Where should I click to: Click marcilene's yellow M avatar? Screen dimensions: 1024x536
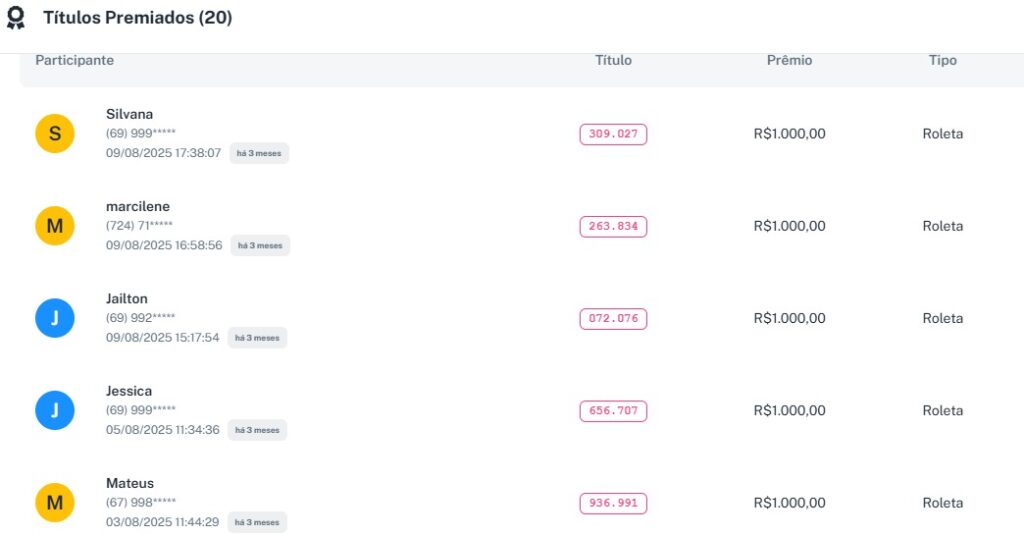[55, 226]
